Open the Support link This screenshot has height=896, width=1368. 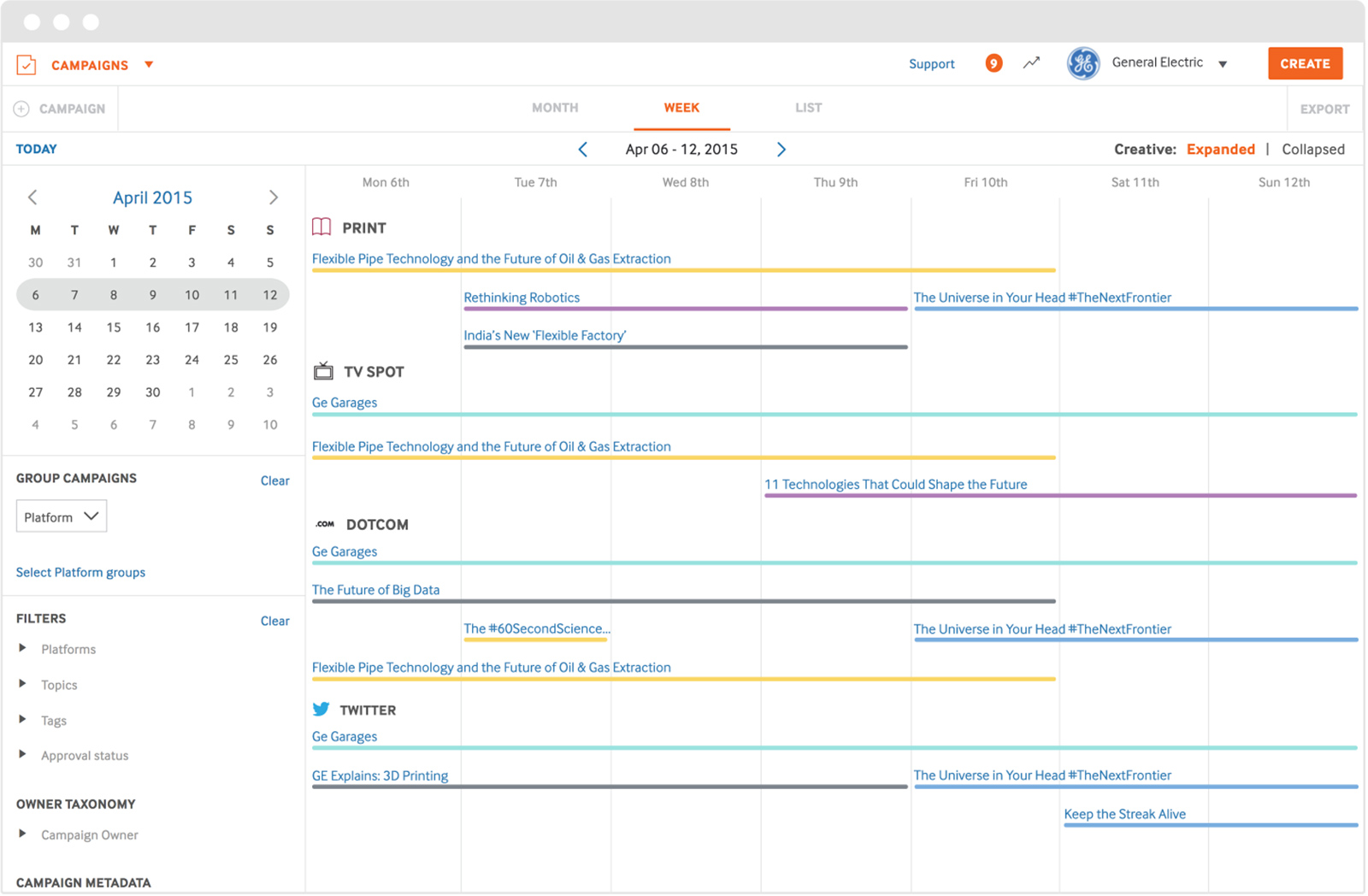tap(931, 64)
